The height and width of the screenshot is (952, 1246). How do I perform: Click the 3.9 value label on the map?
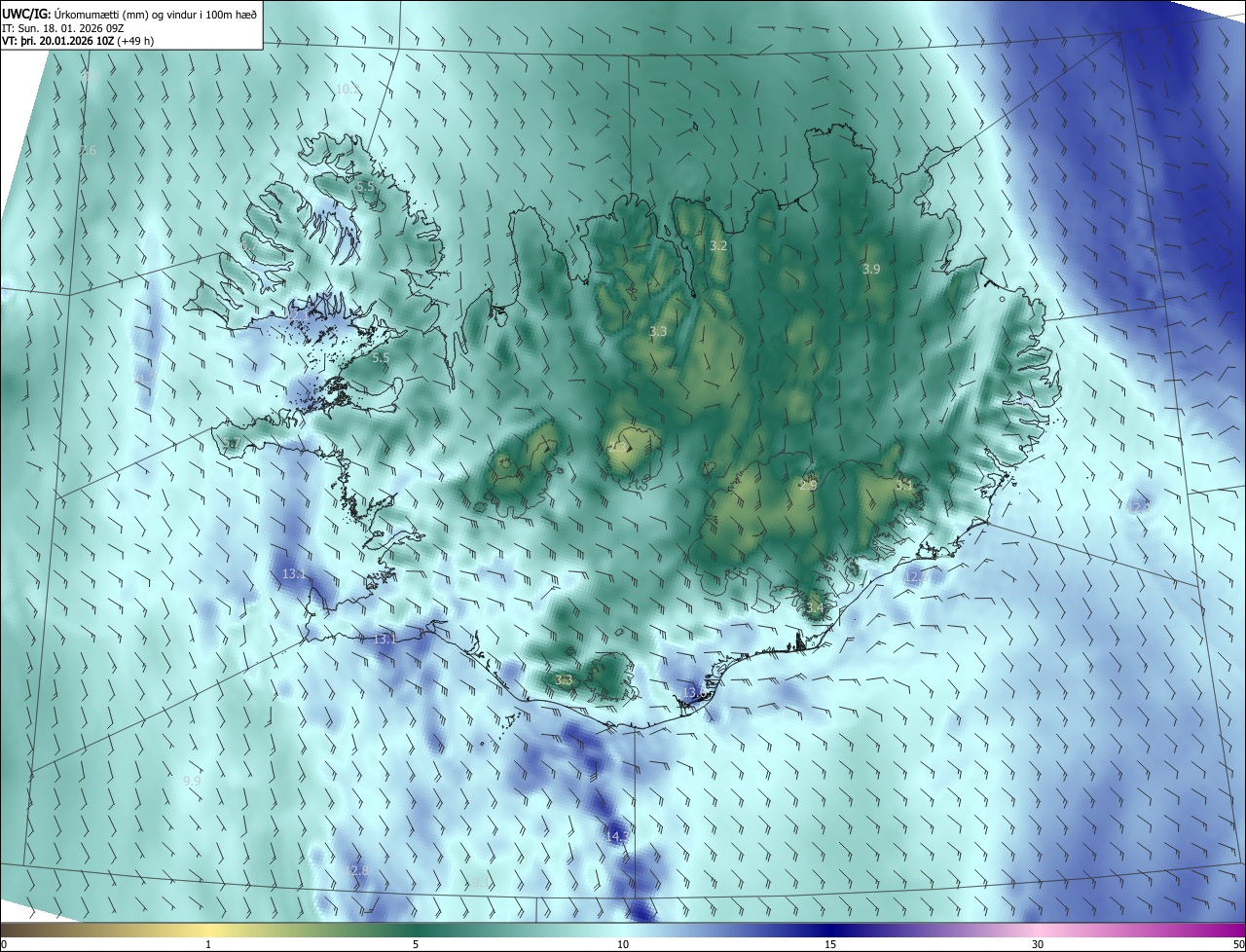pyautogui.click(x=871, y=269)
